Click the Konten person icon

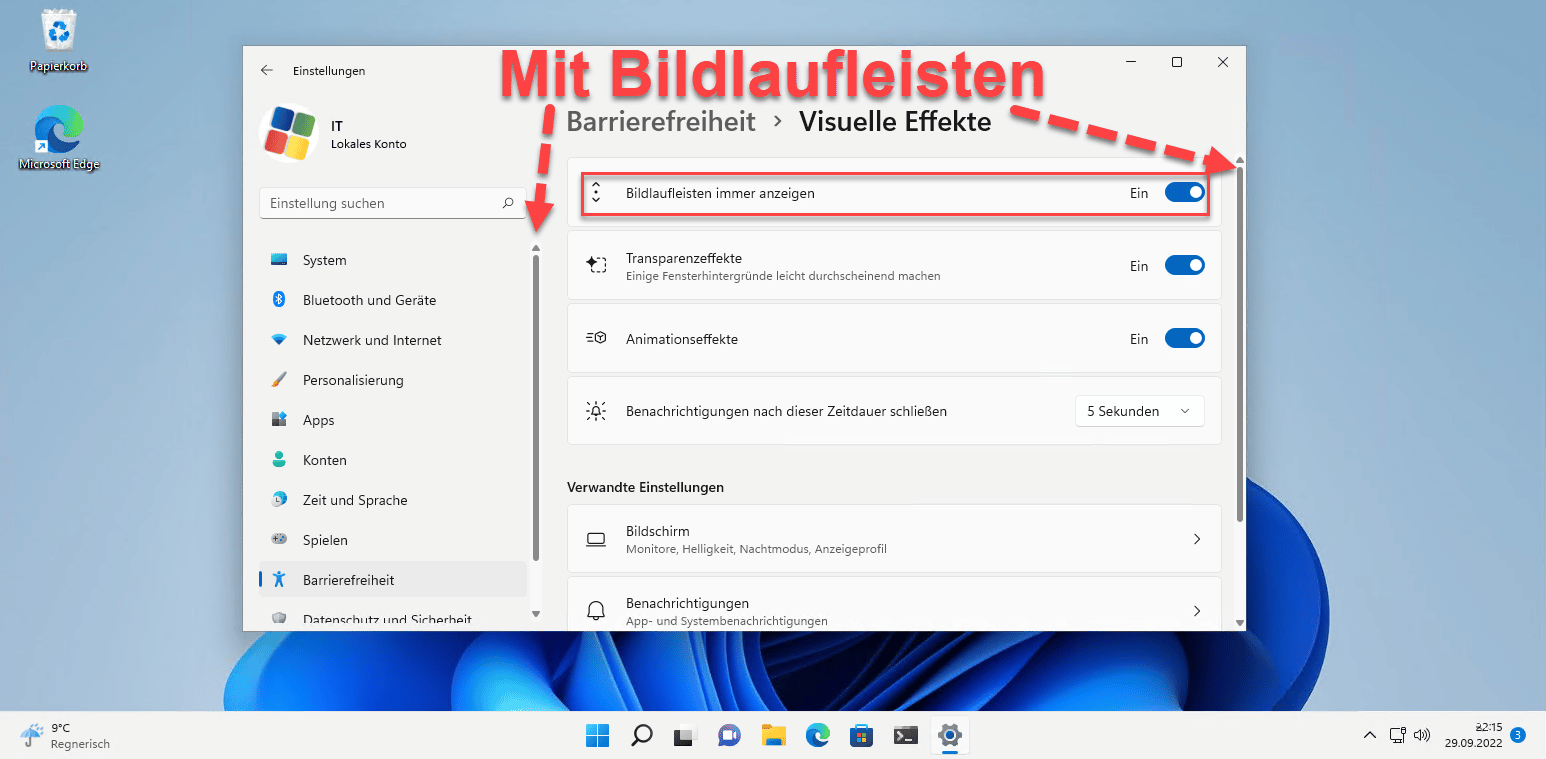280,460
